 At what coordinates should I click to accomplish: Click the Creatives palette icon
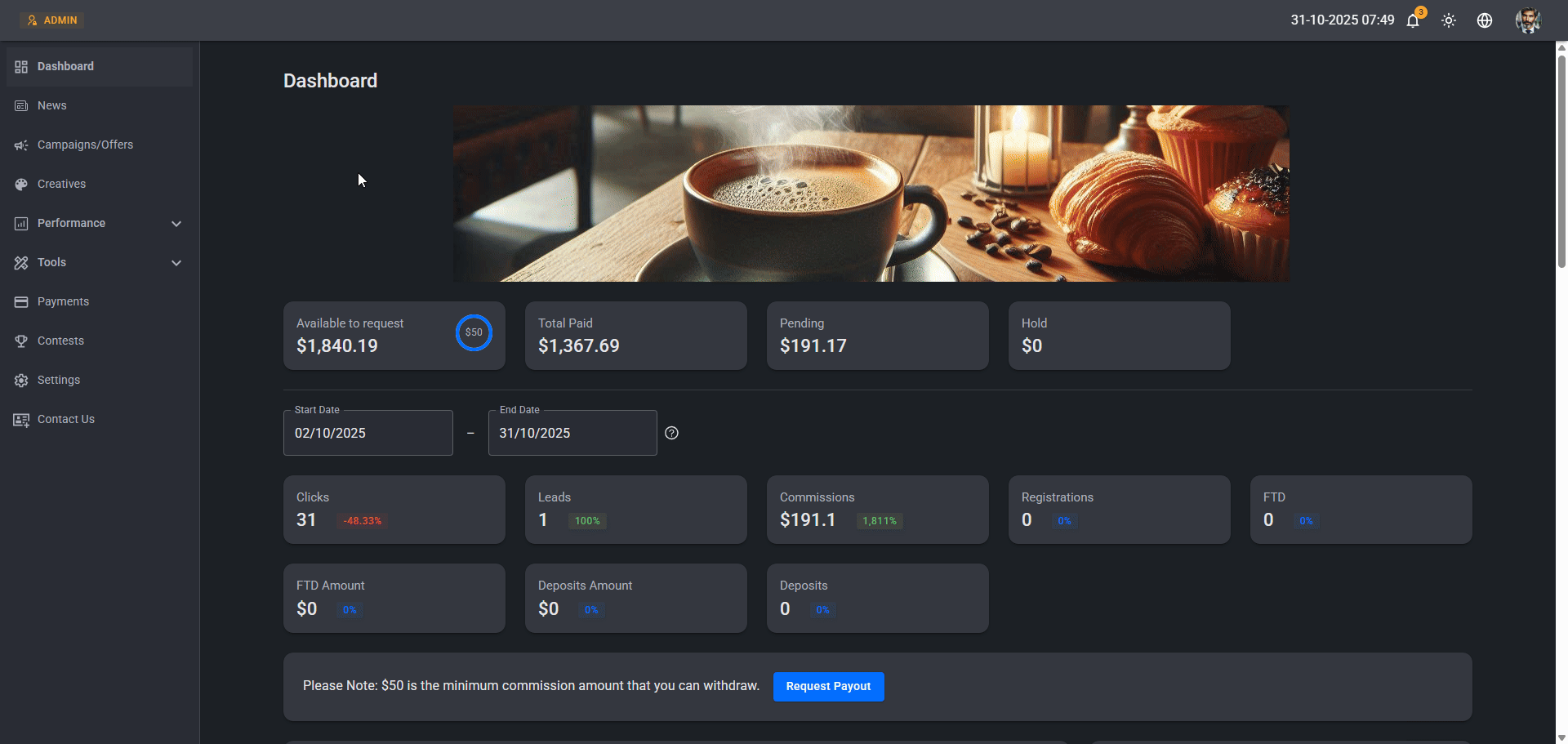[21, 185]
